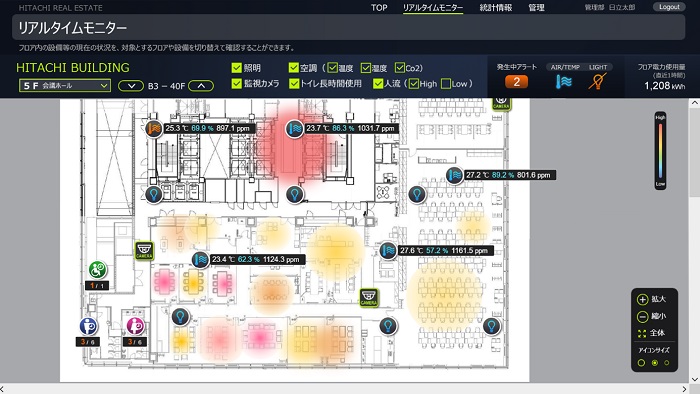The width and height of the screenshot is (700, 394).
Task: Click the zoom in (拡大) control
Action: coord(652,299)
